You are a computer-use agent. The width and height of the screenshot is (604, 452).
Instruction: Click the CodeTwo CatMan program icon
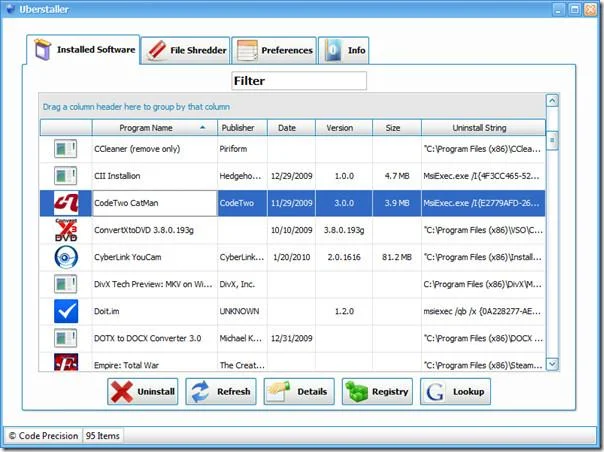(66, 203)
